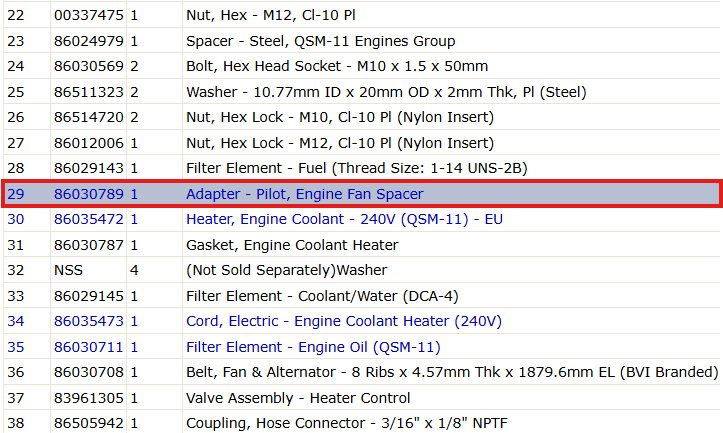
Task: Open Cord, Electric - Engine Coolant Heater link
Action: (x=344, y=321)
